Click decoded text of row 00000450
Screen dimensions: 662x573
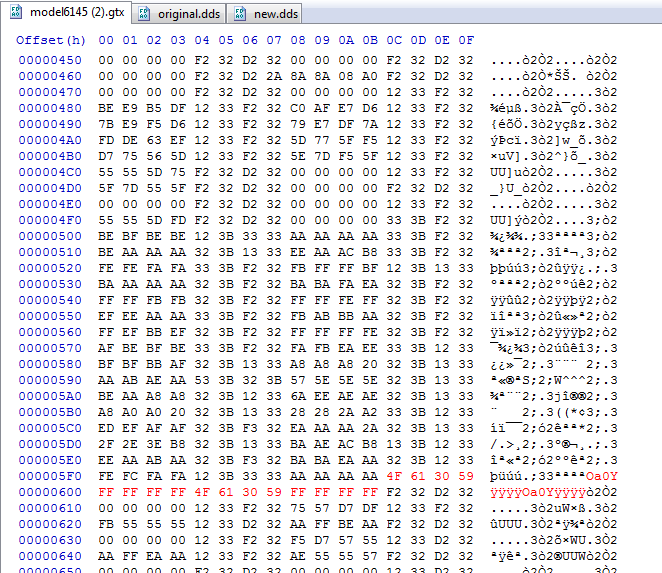point(553,60)
